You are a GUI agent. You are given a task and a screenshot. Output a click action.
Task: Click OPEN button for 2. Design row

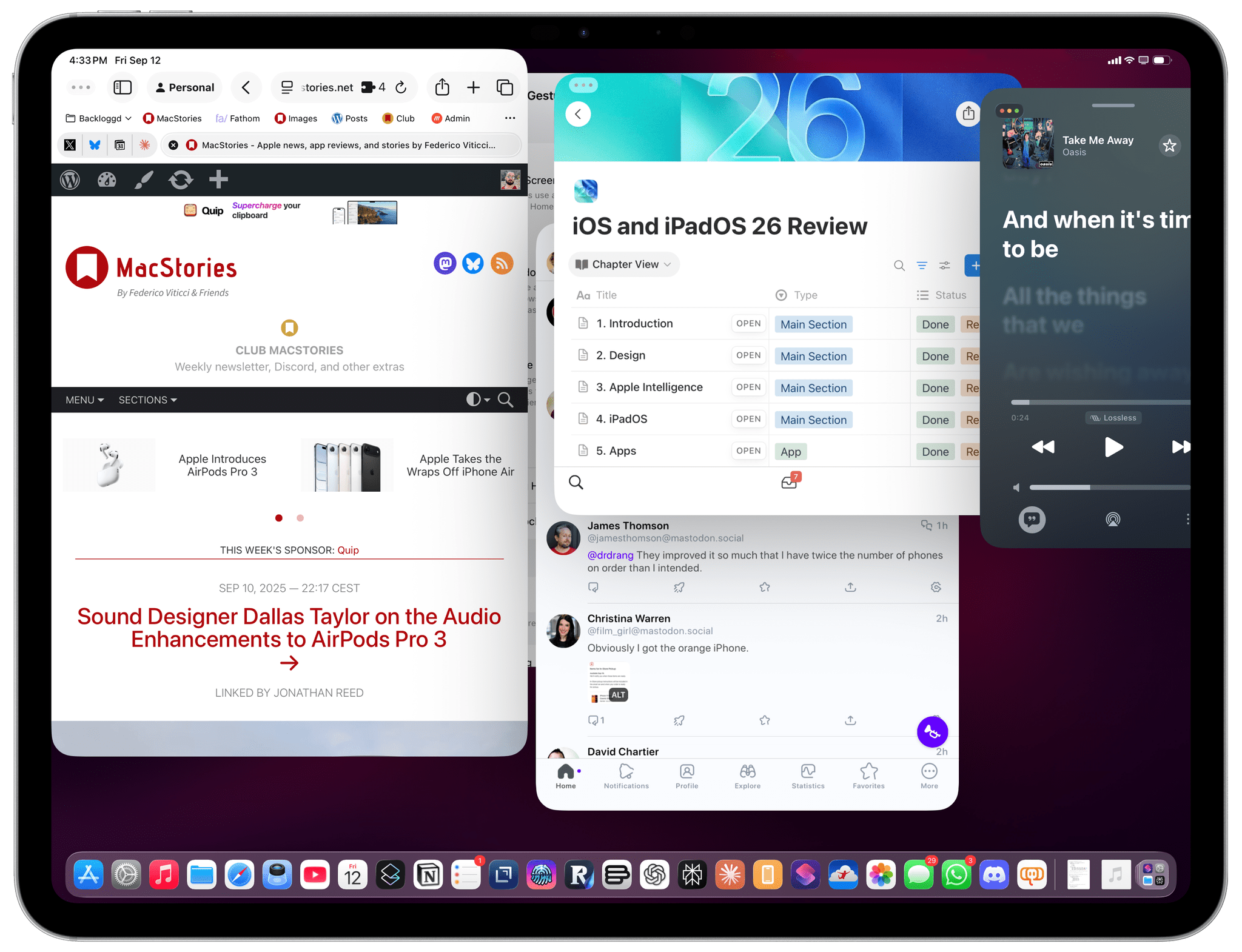tap(748, 355)
